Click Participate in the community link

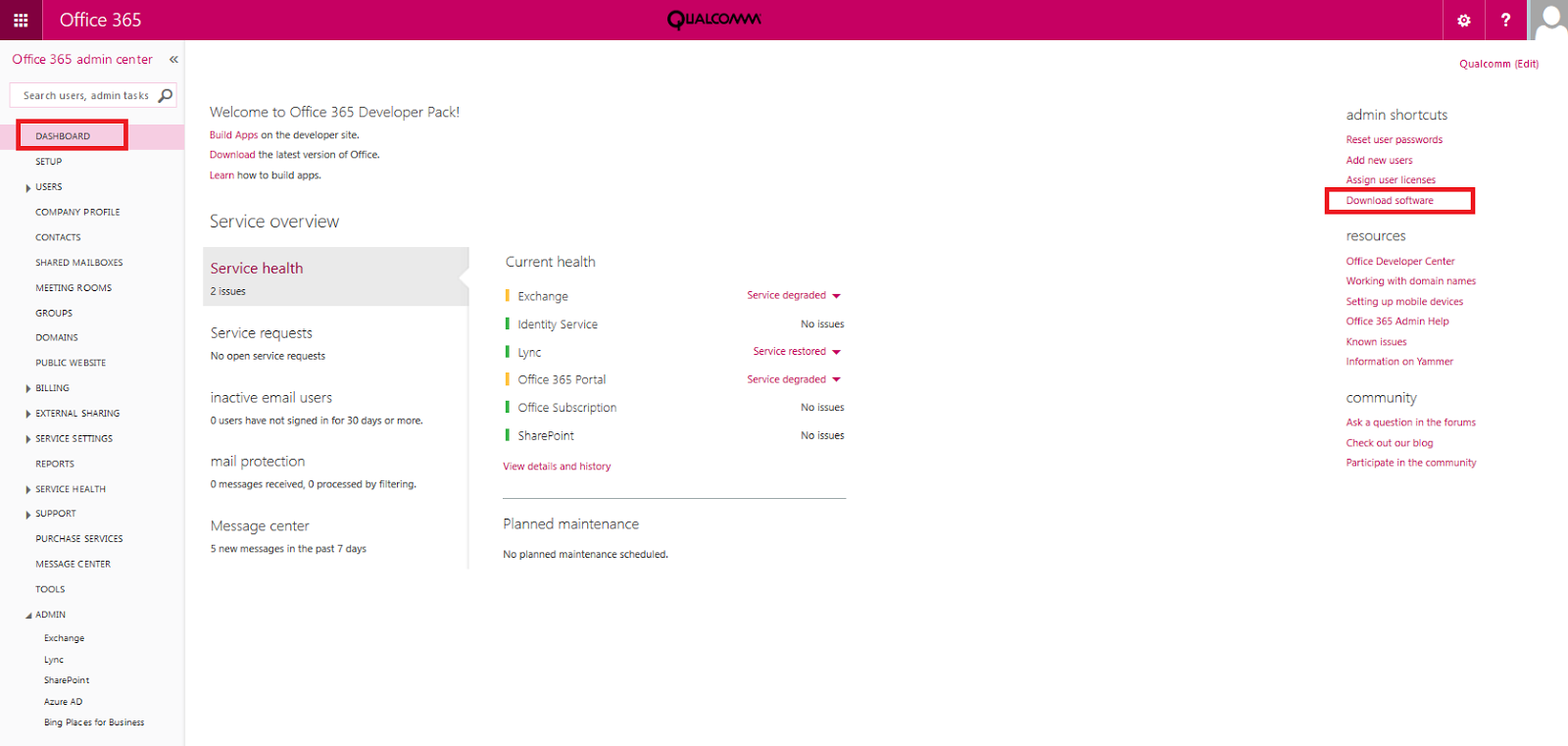coord(1411,463)
